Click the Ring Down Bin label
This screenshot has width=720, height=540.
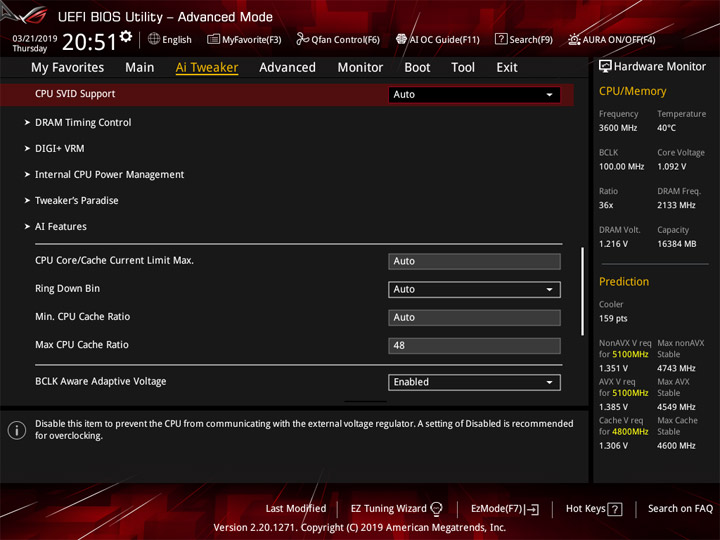pyautogui.click(x=68, y=288)
